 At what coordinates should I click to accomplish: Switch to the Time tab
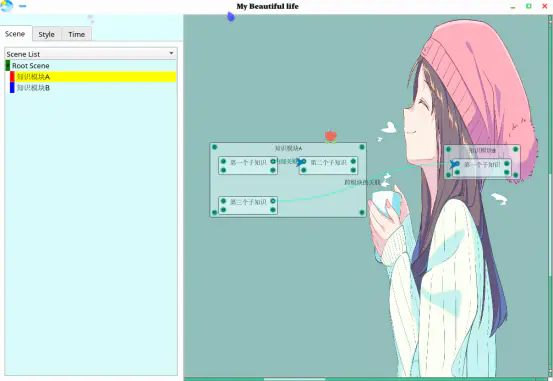(77, 34)
